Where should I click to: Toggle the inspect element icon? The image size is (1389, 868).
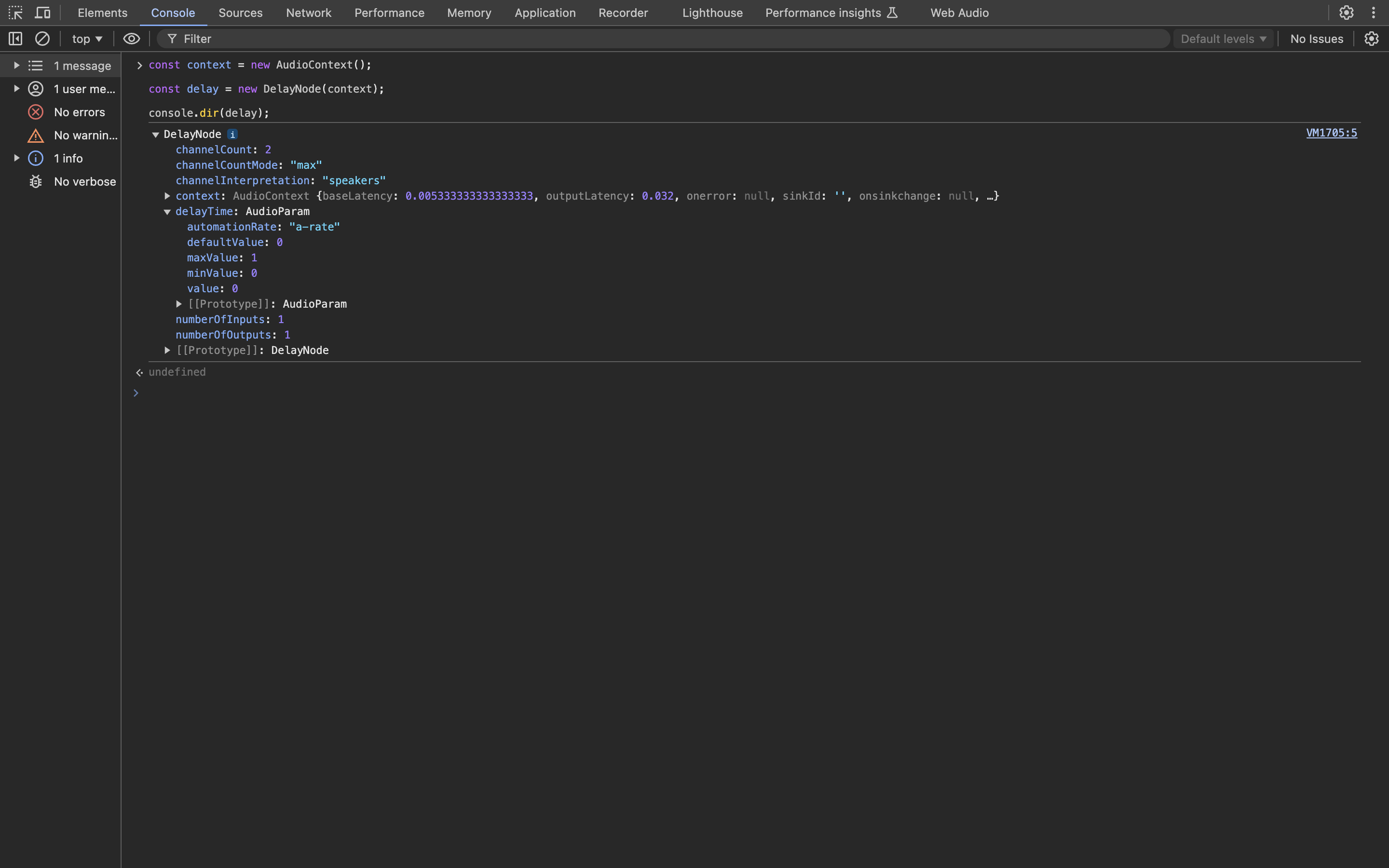pos(15,12)
